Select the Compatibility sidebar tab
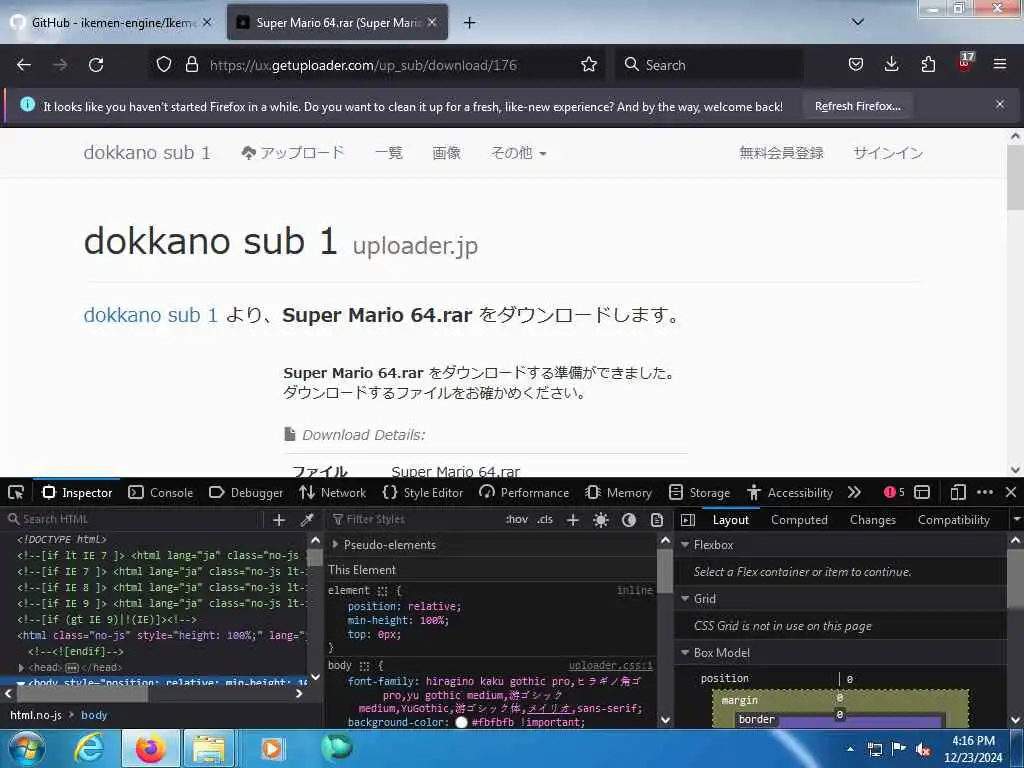1024x768 pixels. tap(953, 520)
